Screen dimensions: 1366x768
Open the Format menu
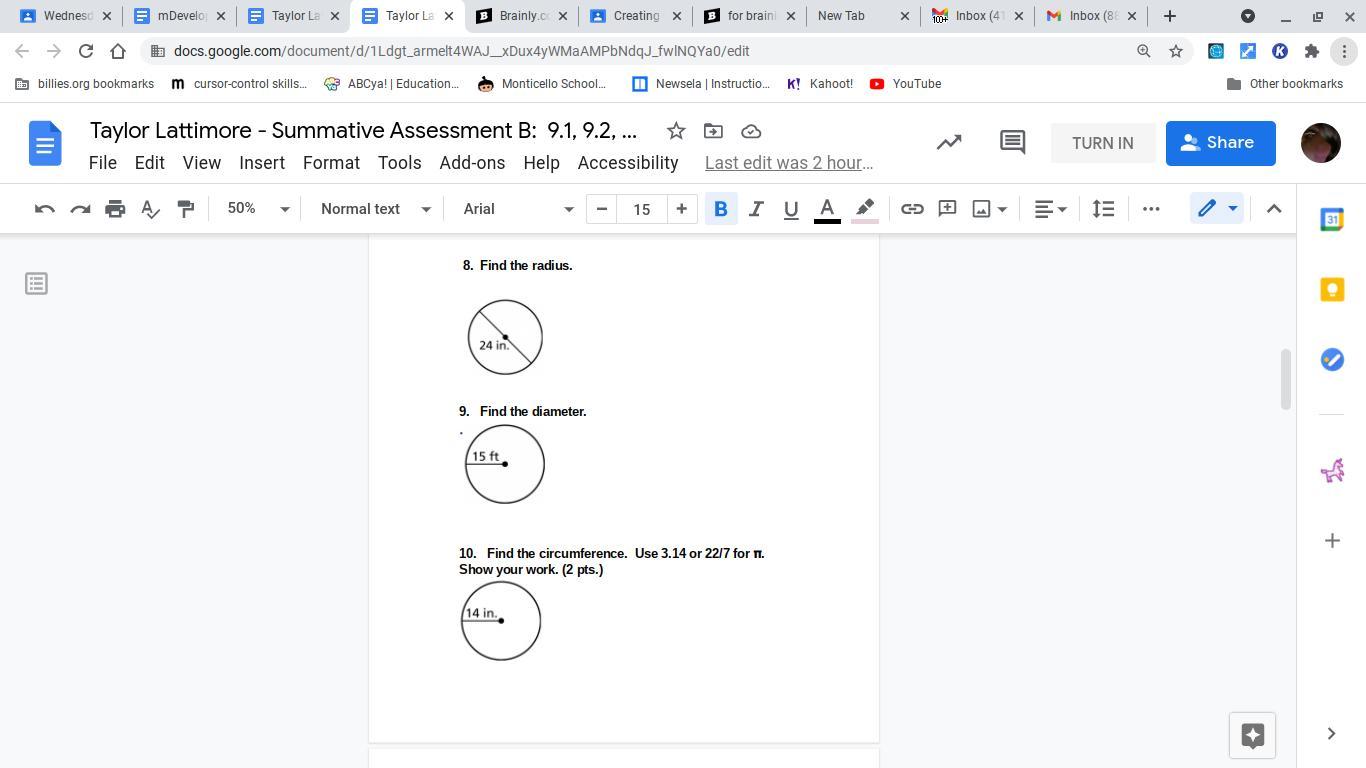coord(331,163)
